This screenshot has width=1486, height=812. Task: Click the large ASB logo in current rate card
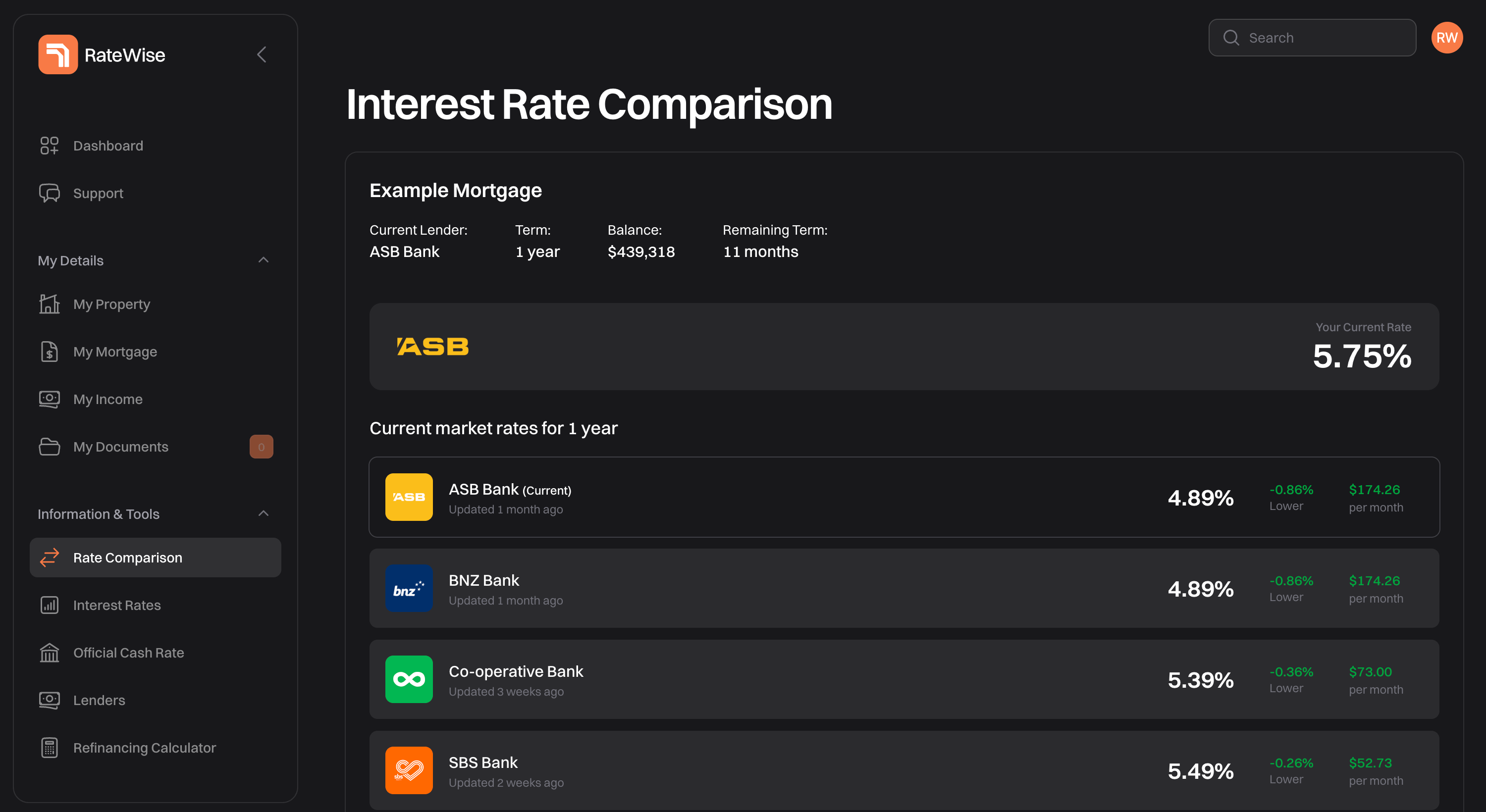432,347
